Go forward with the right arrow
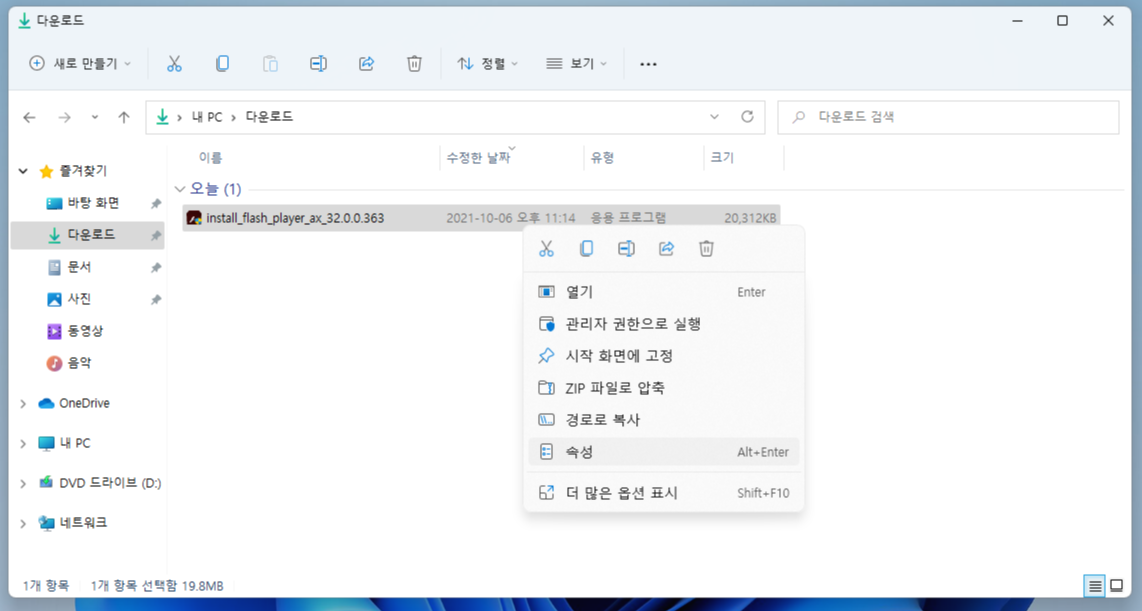This screenshot has width=1142, height=611. (x=65, y=117)
